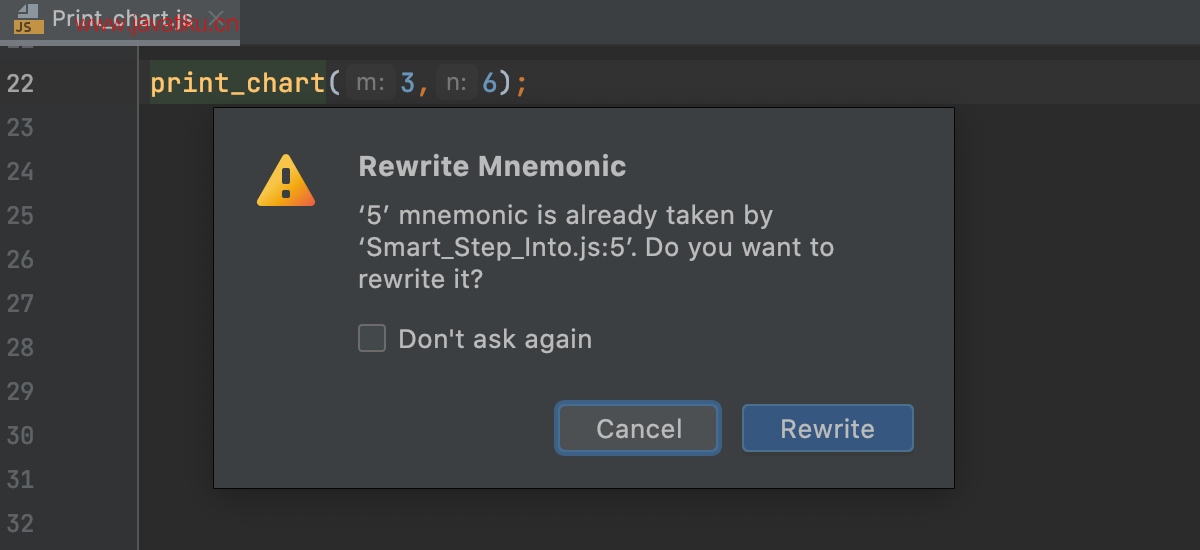The image size is (1200, 550).
Task: Click gutter line number 22
Action: click(x=20, y=84)
